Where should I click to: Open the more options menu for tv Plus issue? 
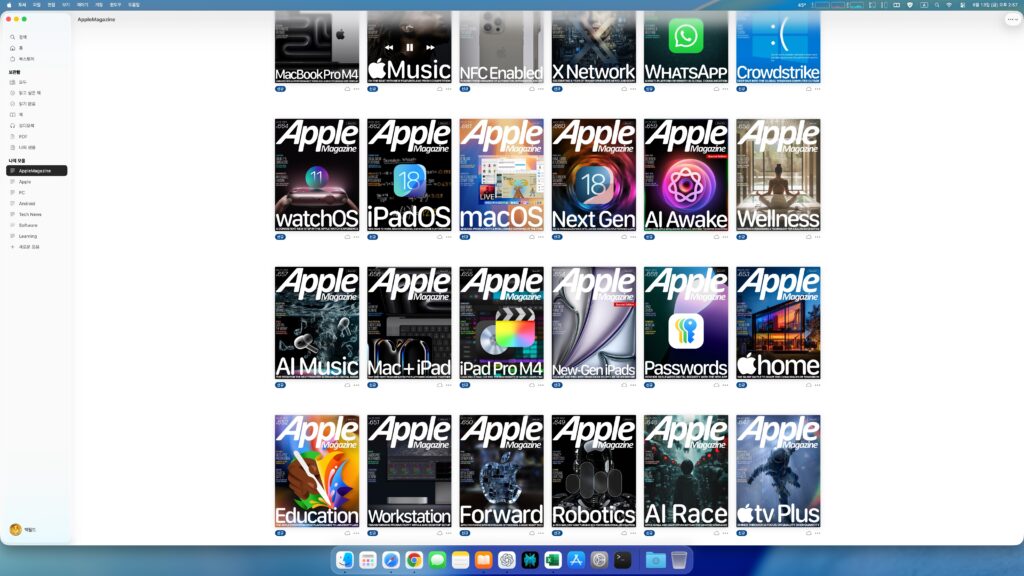click(817, 533)
